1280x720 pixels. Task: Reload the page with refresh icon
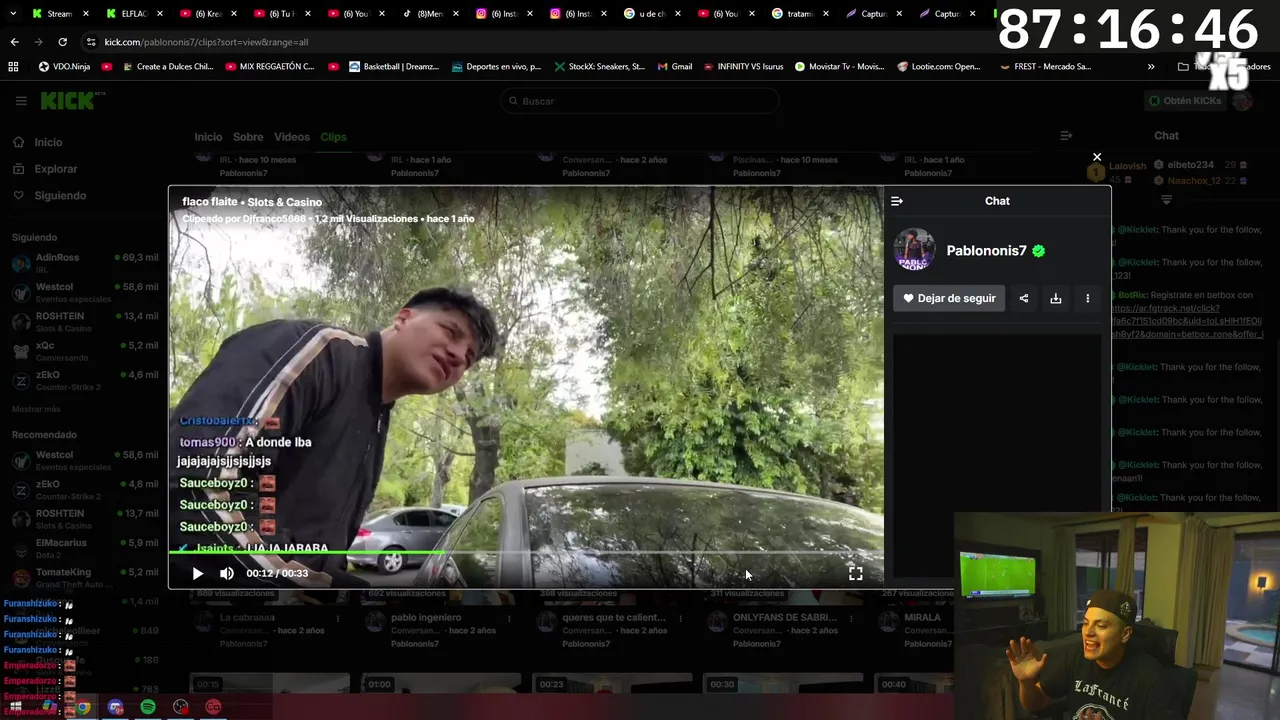pyautogui.click(x=62, y=42)
